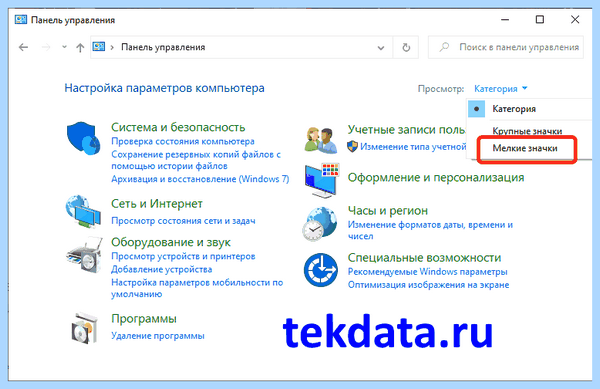Open Проверка состояния компьютера link
600x389 pixels.
click(x=183, y=142)
